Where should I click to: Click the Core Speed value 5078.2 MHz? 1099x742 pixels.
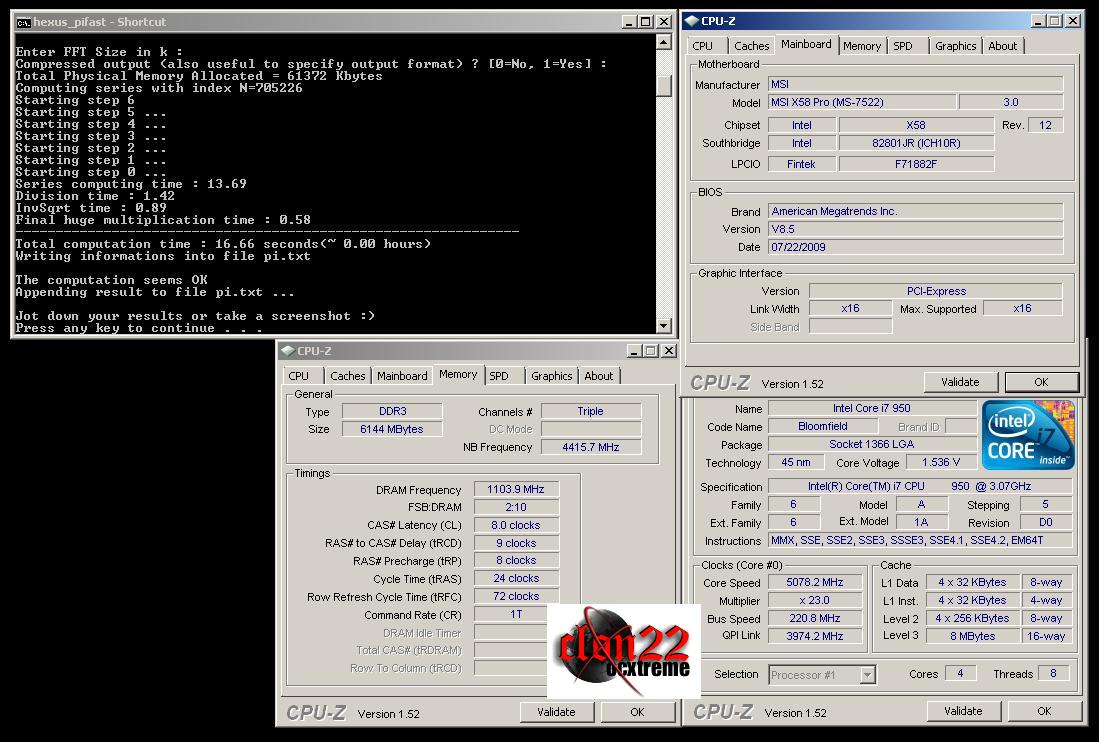click(814, 582)
